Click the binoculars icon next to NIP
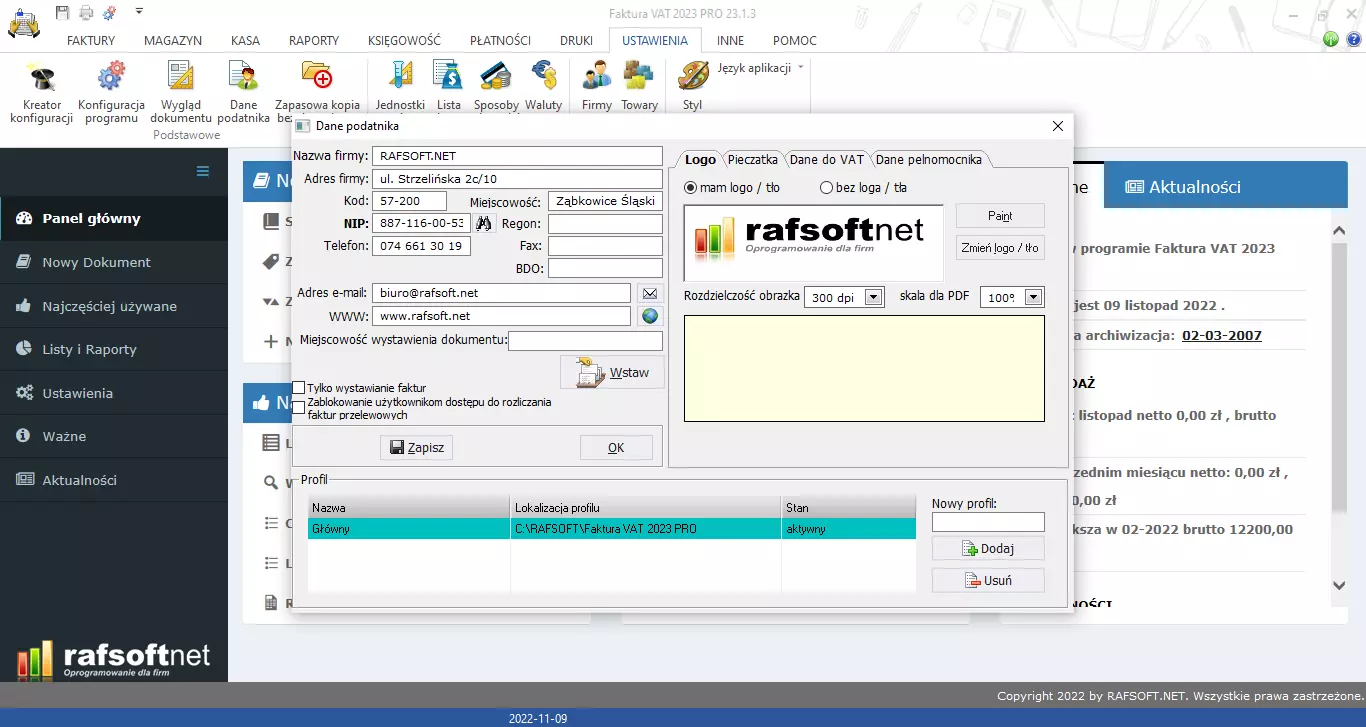Viewport: 1366px width, 727px height. click(x=484, y=223)
